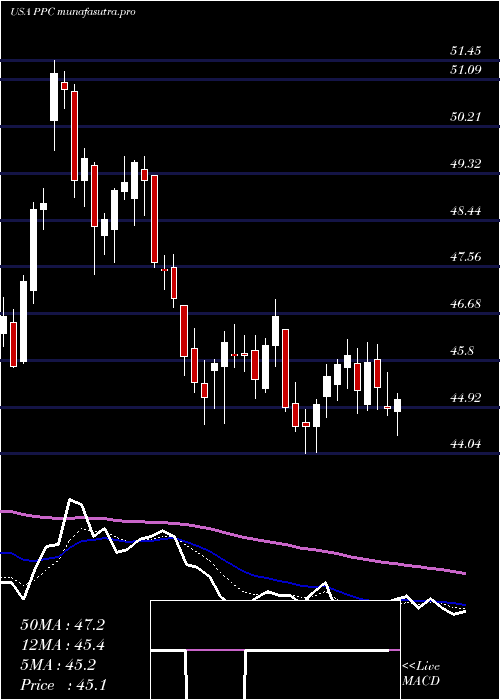Click the 49.32 price level label
The height and width of the screenshot is (700, 500).
pos(466,164)
